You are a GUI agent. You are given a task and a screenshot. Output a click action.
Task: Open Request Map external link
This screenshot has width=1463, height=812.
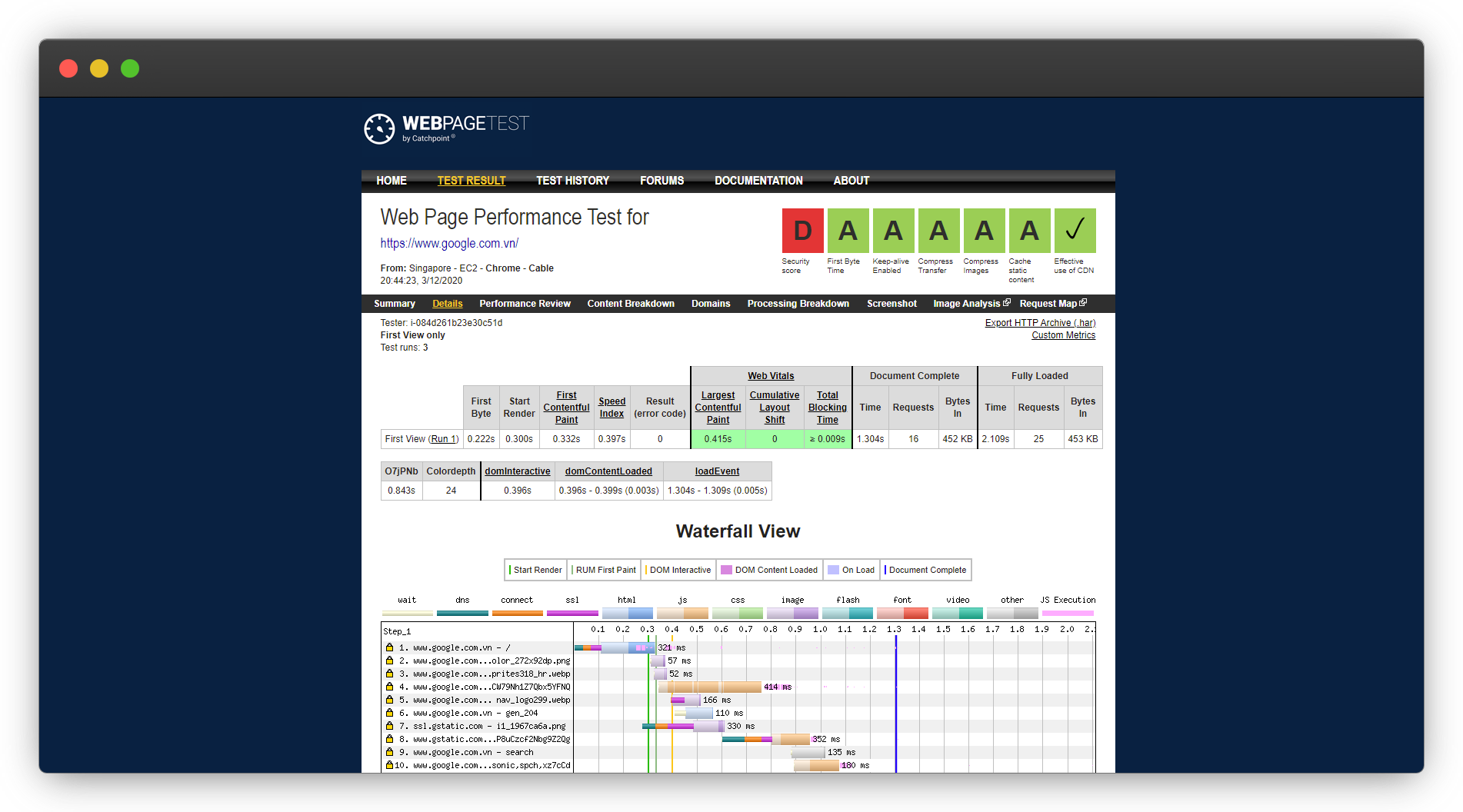tap(1053, 304)
